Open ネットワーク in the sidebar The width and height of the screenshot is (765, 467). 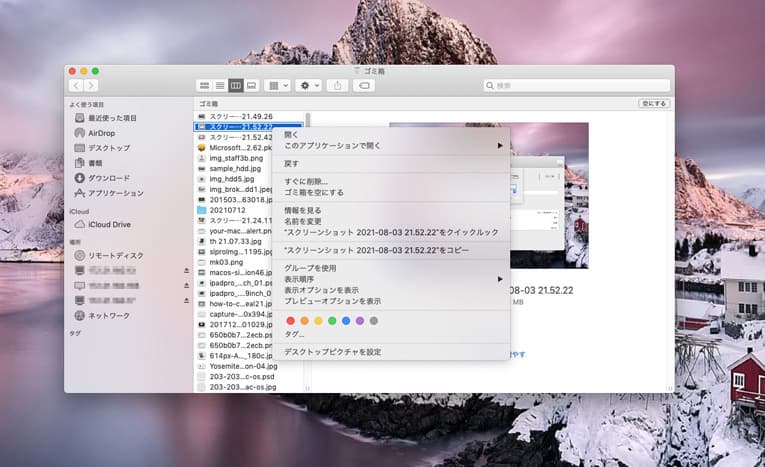tap(108, 315)
